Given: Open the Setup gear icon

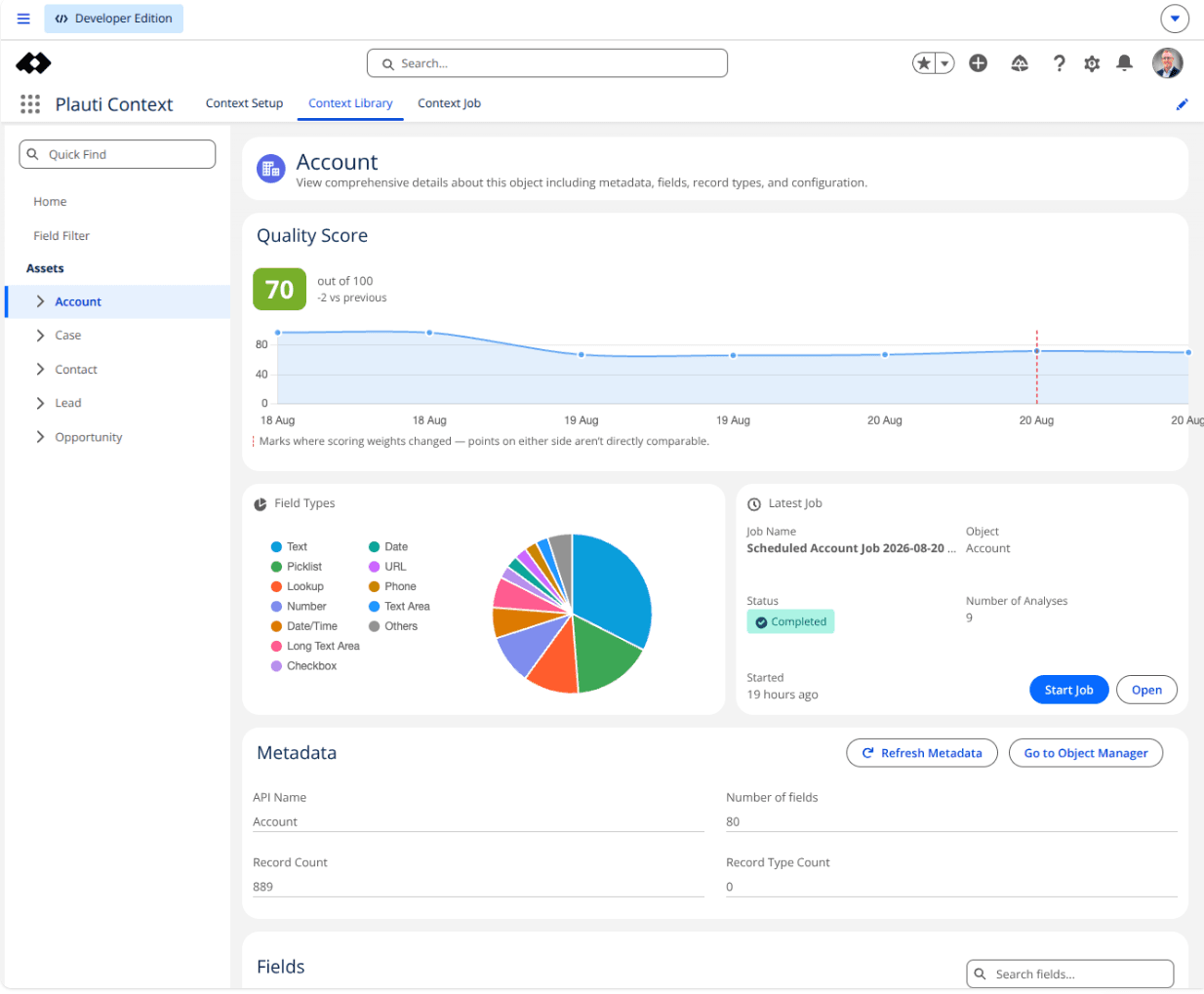Looking at the screenshot, I should (x=1092, y=63).
